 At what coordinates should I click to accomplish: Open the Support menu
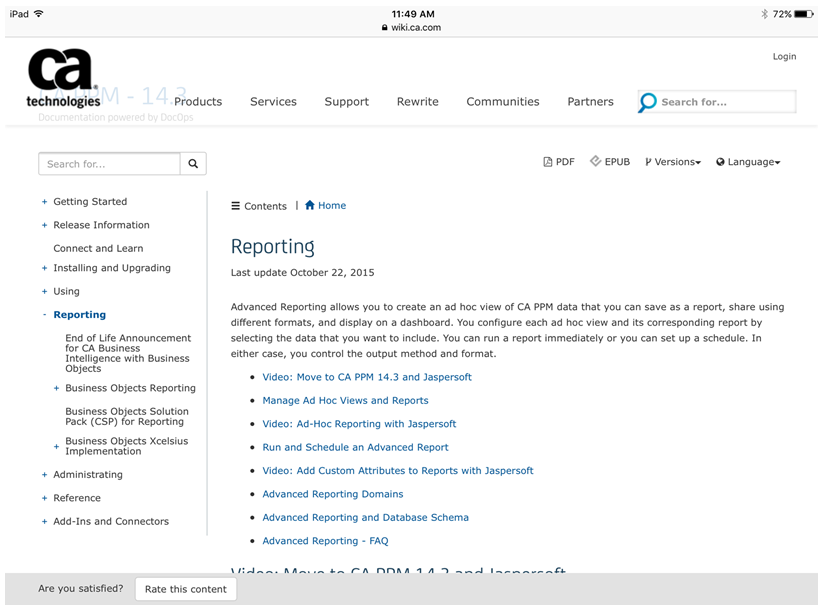pyautogui.click(x=346, y=101)
